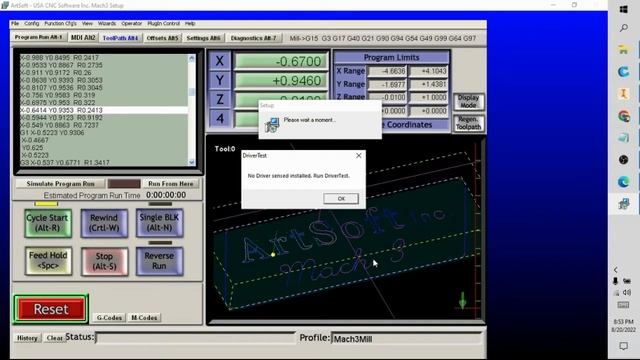The width and height of the screenshot is (640, 360).
Task: Open the View menu
Action: (x=87, y=24)
